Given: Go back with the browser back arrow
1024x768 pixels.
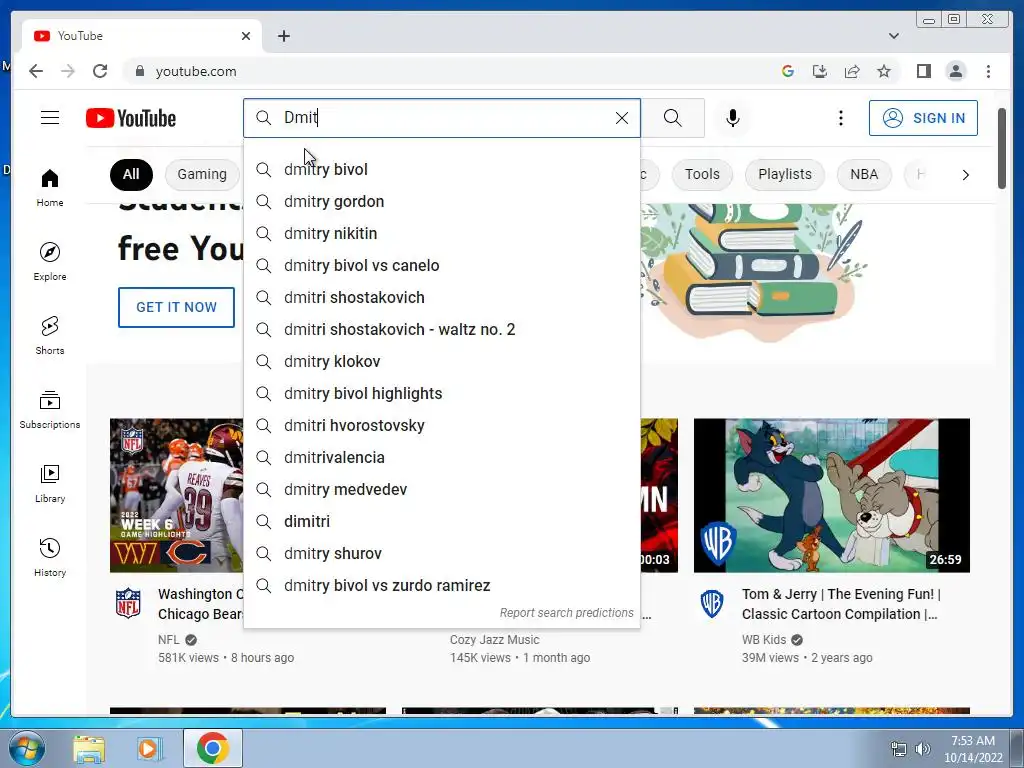Looking at the screenshot, I should [36, 71].
